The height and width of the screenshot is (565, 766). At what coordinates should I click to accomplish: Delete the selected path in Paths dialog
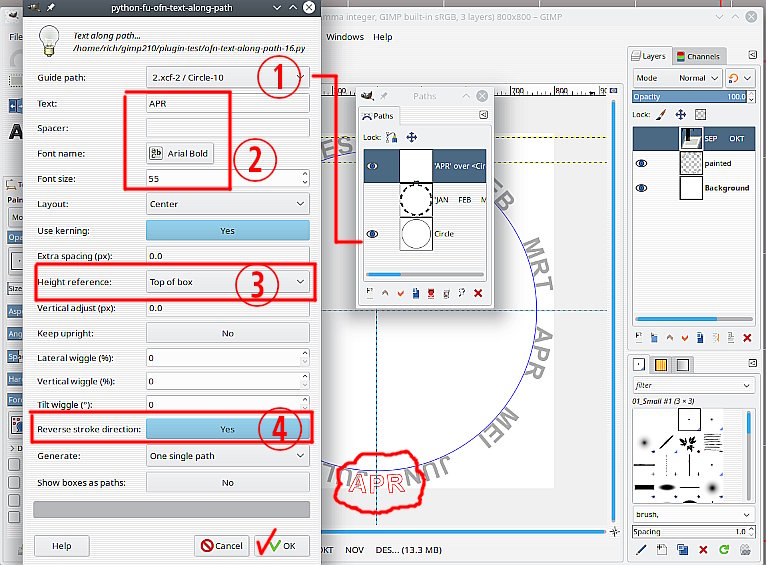pos(478,293)
